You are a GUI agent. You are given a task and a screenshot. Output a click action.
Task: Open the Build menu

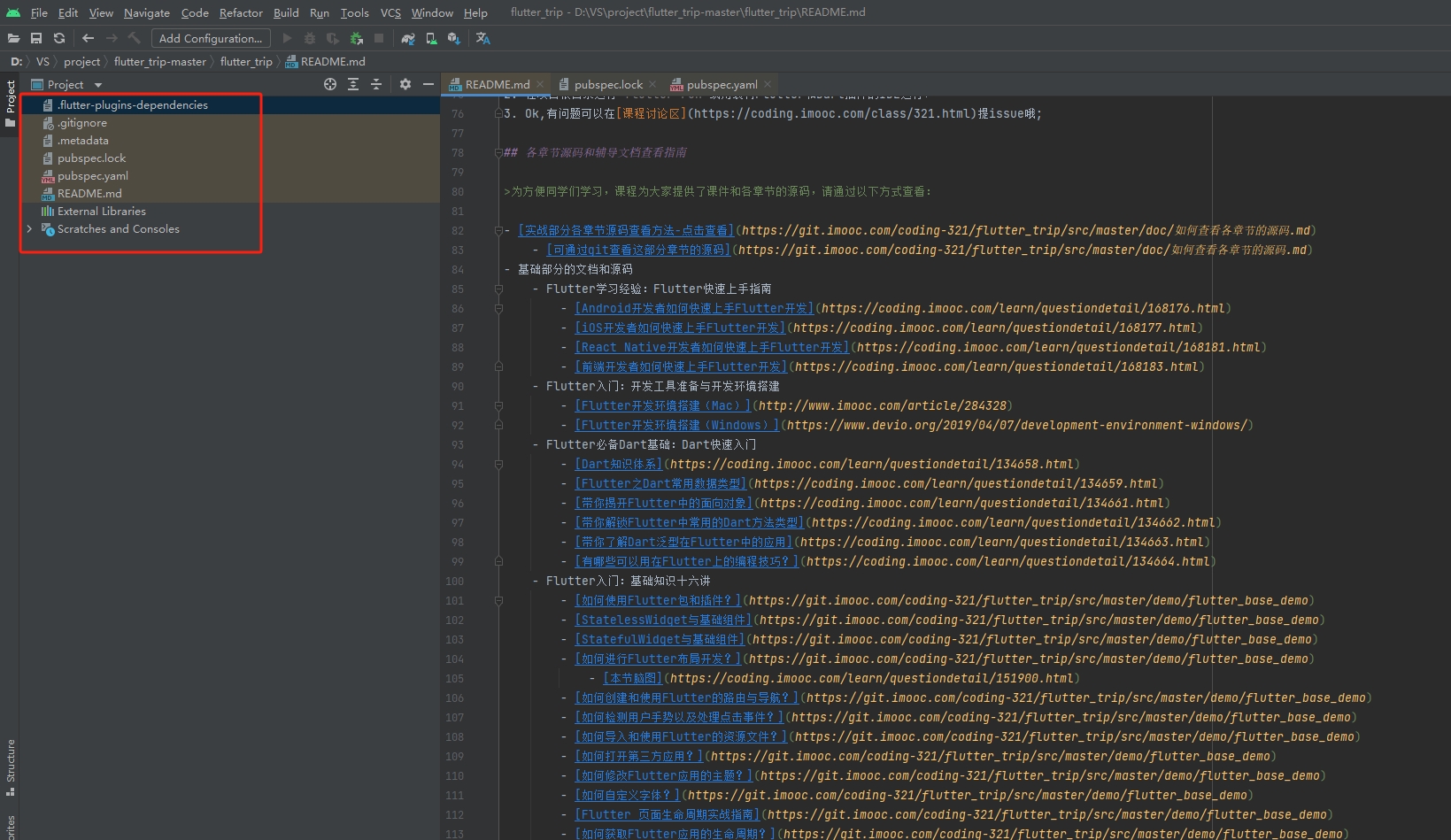(x=286, y=12)
